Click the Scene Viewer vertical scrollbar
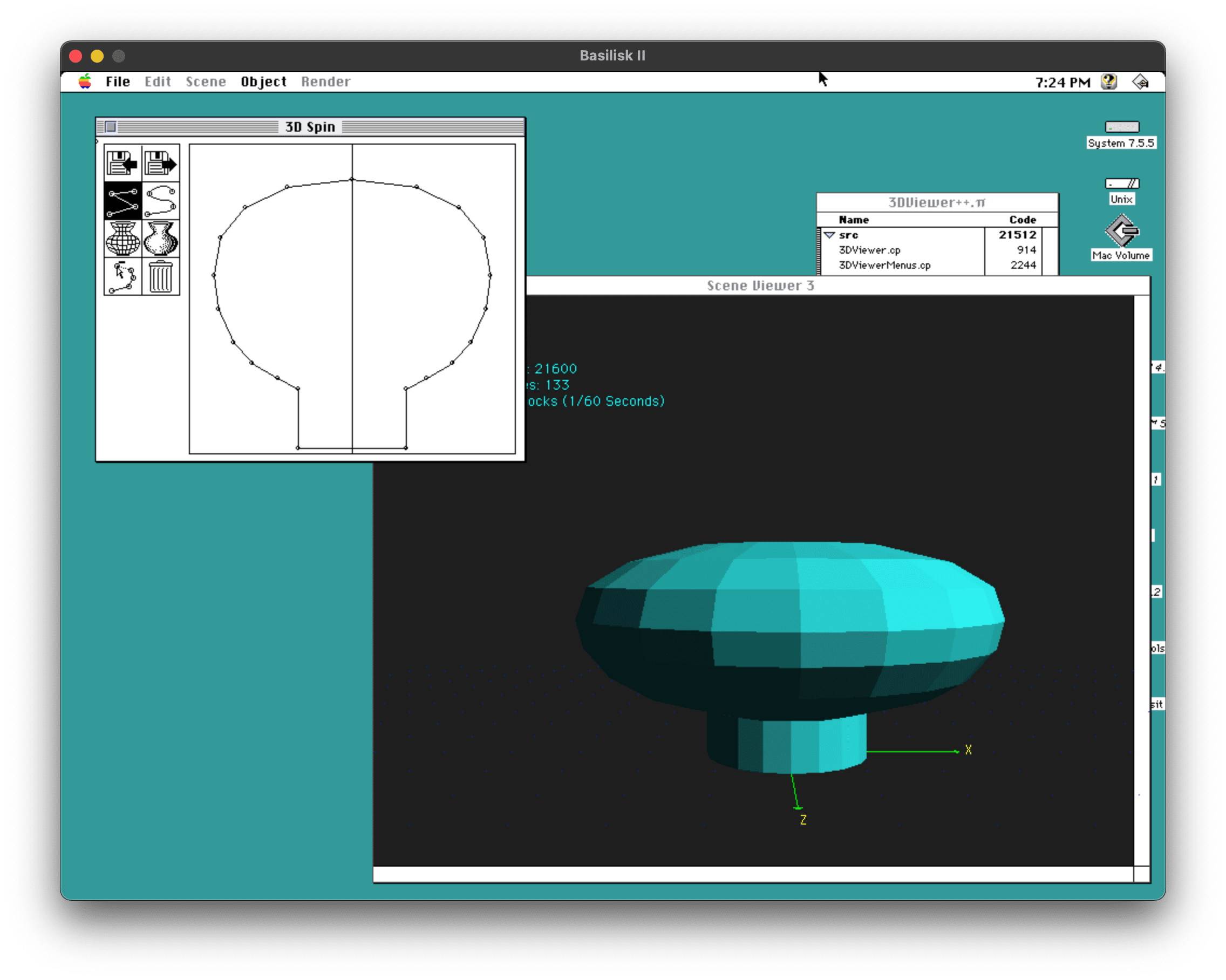The width and height of the screenshot is (1226, 980). click(x=1141, y=580)
